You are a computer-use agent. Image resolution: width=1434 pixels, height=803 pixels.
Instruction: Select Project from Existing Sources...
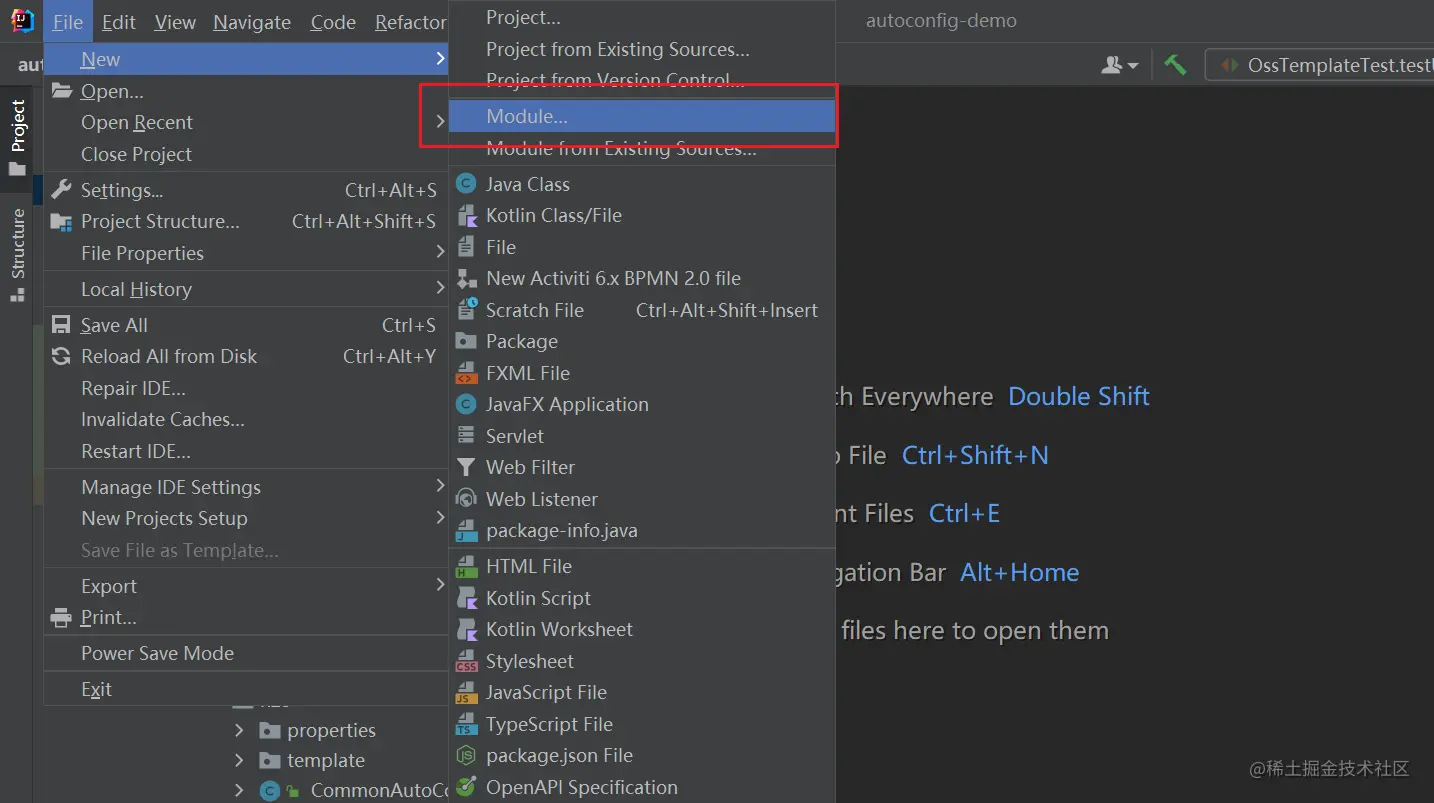[641, 49]
